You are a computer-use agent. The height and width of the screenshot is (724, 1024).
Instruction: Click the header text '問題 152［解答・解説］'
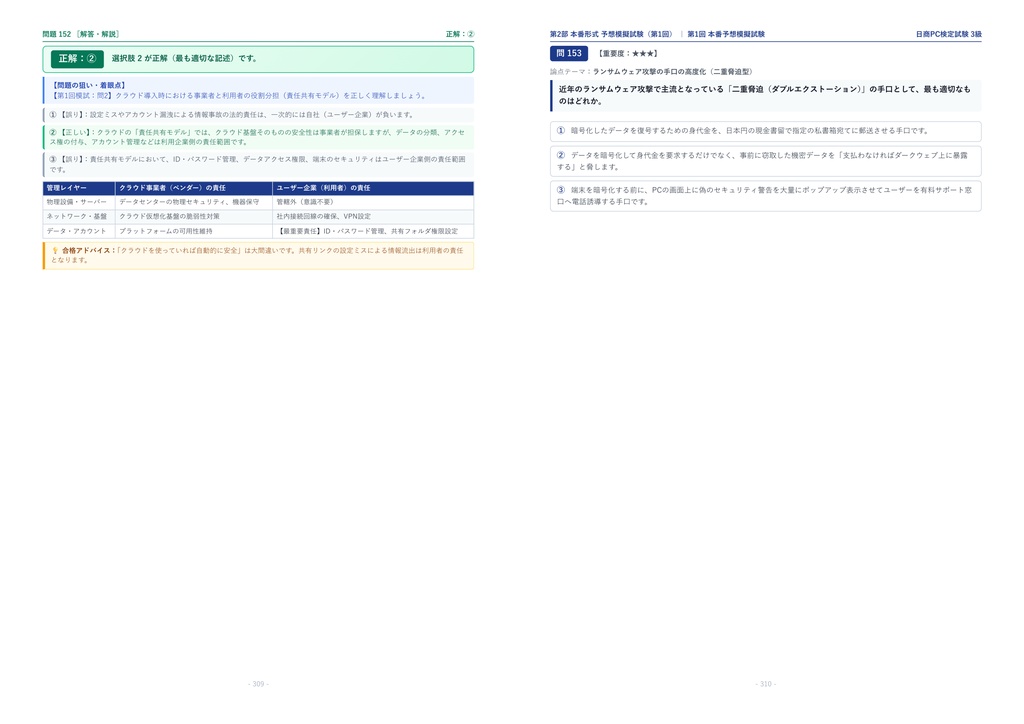81,34
